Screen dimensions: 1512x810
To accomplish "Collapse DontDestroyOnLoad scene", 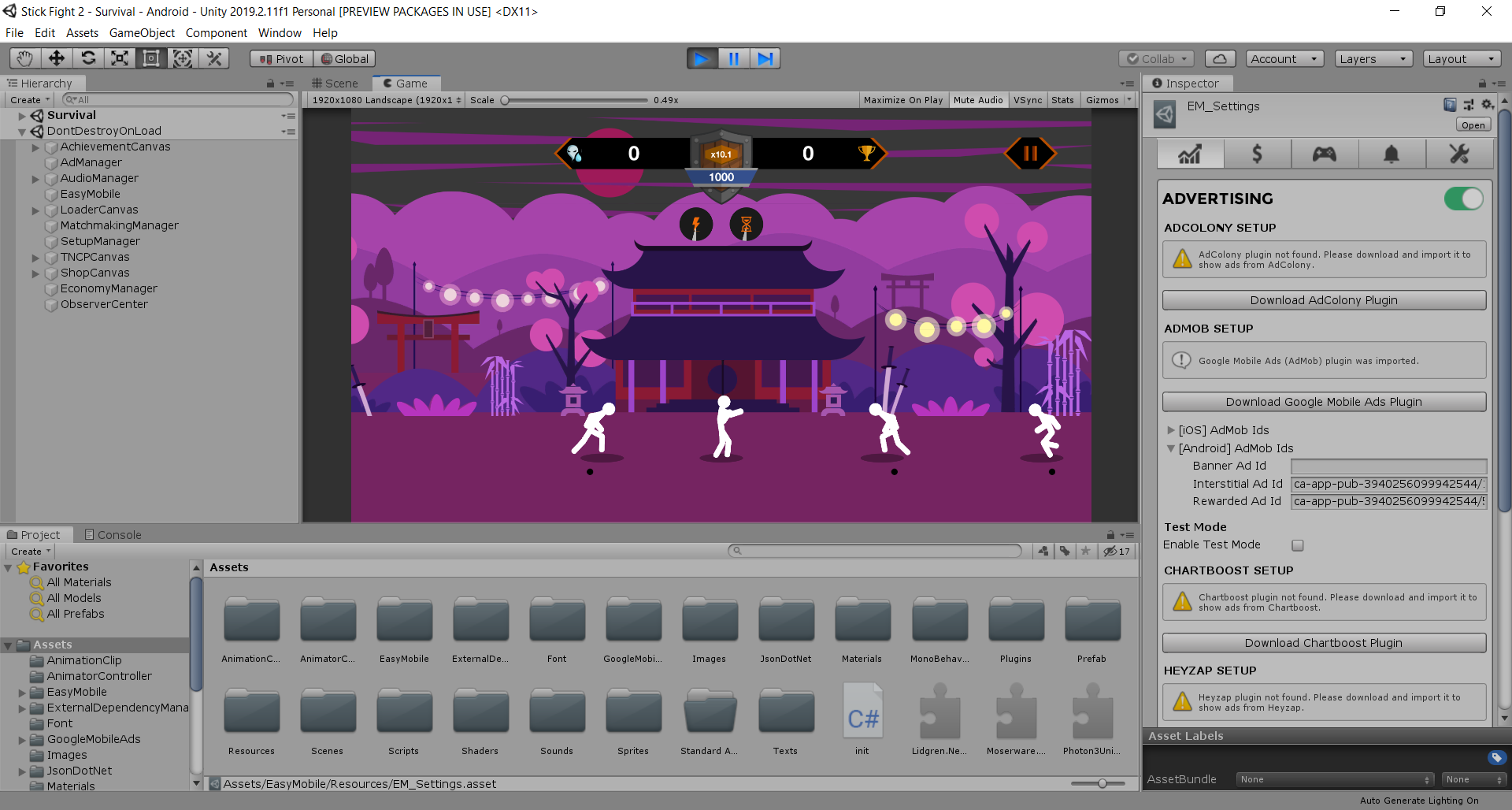I will click(22, 132).
